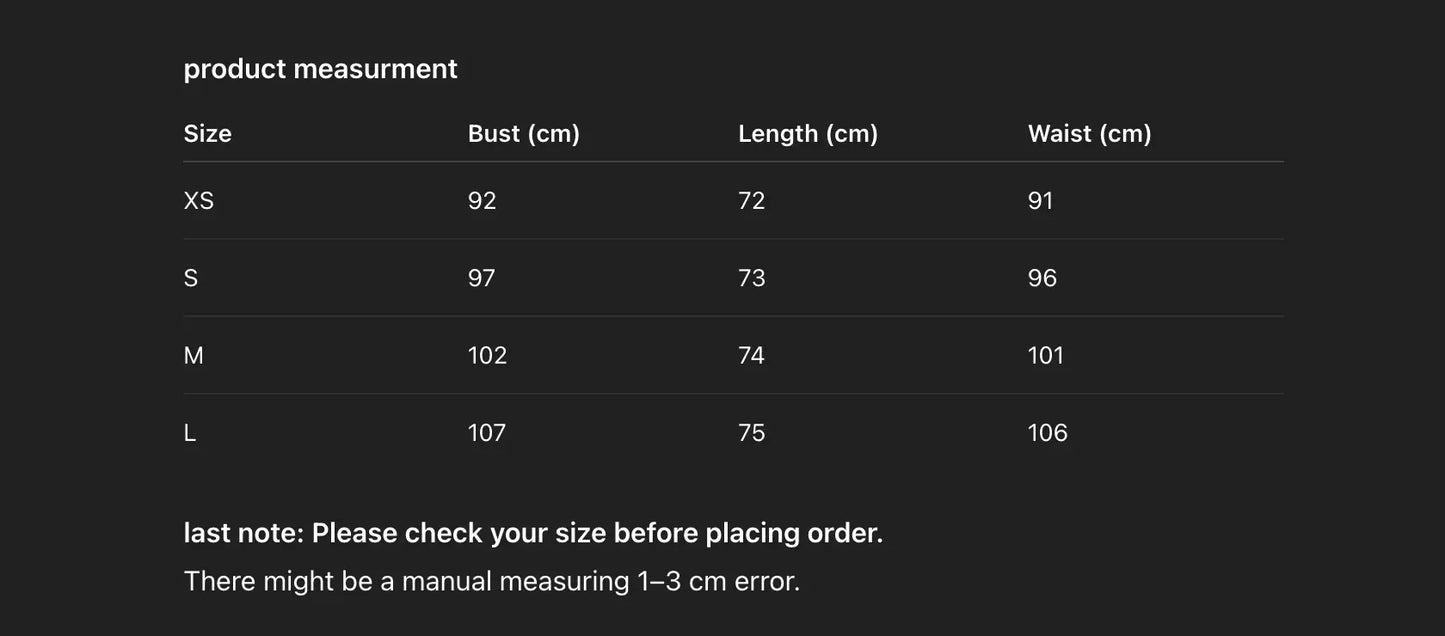This screenshot has width=1445, height=636.
Task: Click the S bust value 97
Action: [x=482, y=278]
